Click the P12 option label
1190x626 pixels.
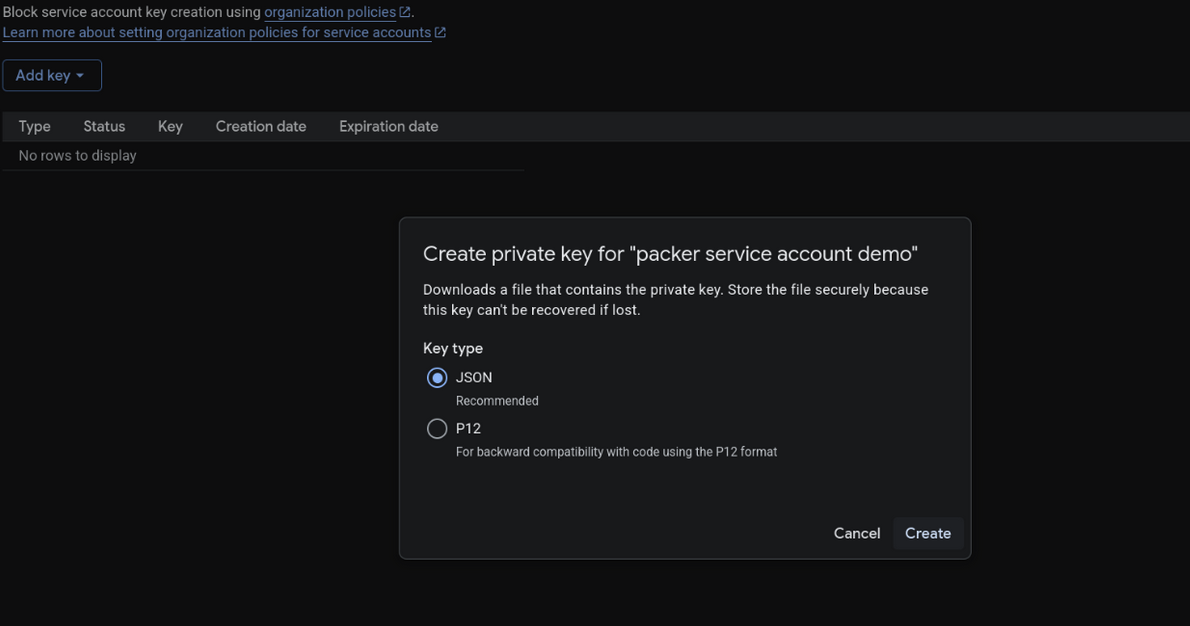click(x=468, y=428)
